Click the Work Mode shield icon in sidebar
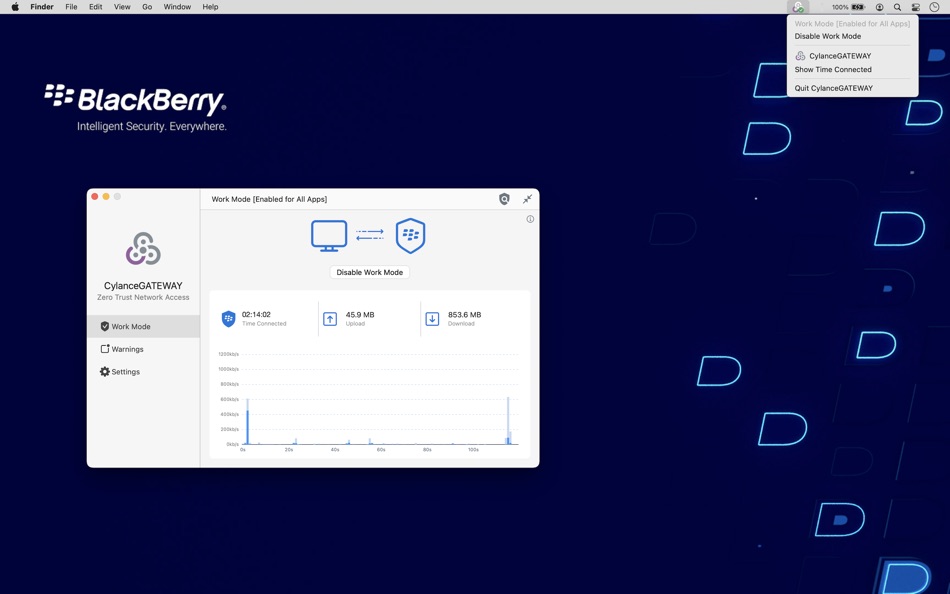Viewport: 950px width, 594px height. [105, 326]
